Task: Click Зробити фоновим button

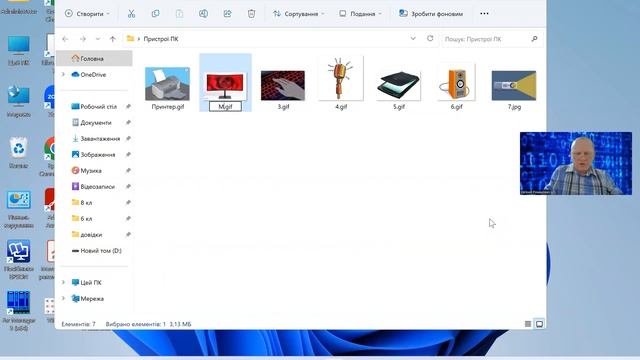Action: [x=431, y=13]
